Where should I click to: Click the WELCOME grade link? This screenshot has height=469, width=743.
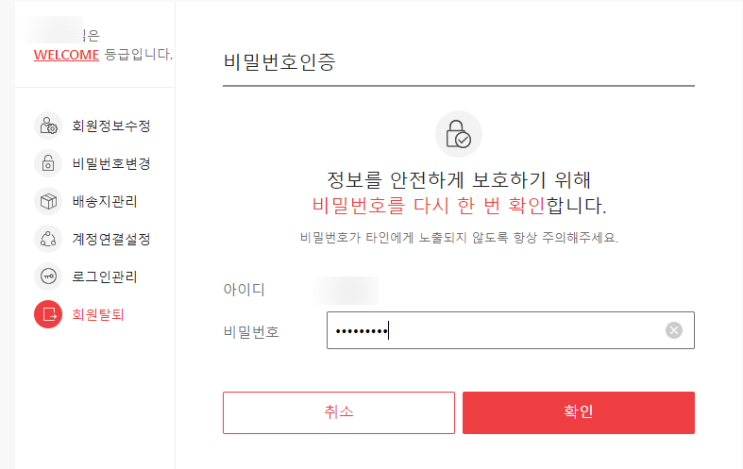click(x=66, y=54)
